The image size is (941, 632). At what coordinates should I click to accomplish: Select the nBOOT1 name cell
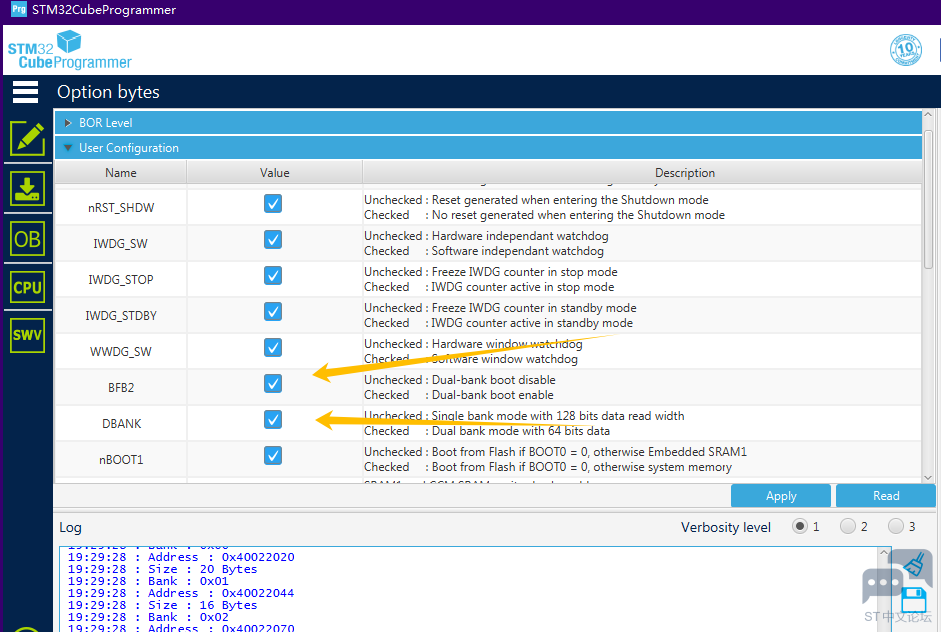(121, 460)
